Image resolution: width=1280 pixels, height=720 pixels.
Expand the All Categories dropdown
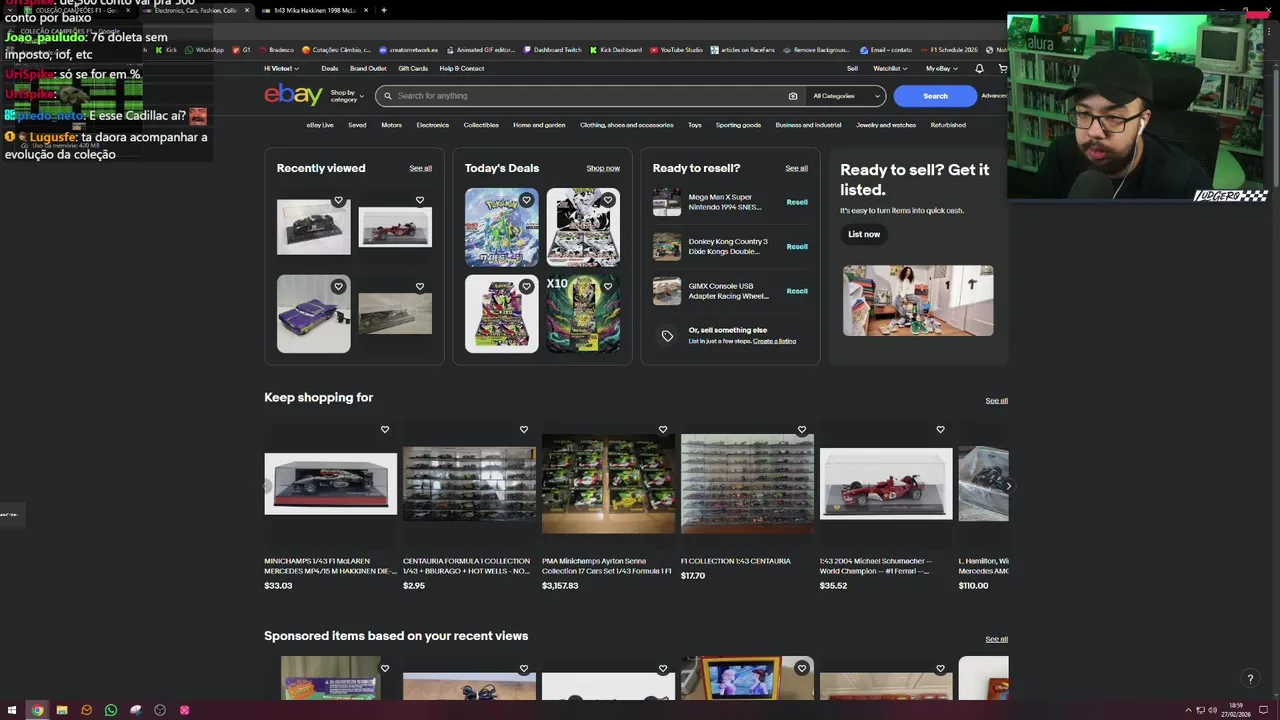coord(846,96)
